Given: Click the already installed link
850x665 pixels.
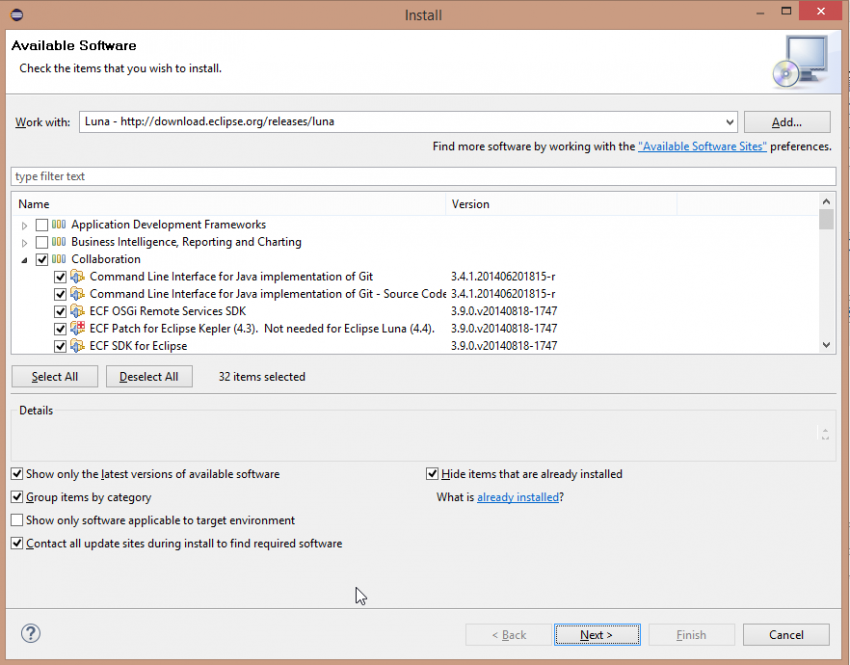Looking at the screenshot, I should click(518, 497).
